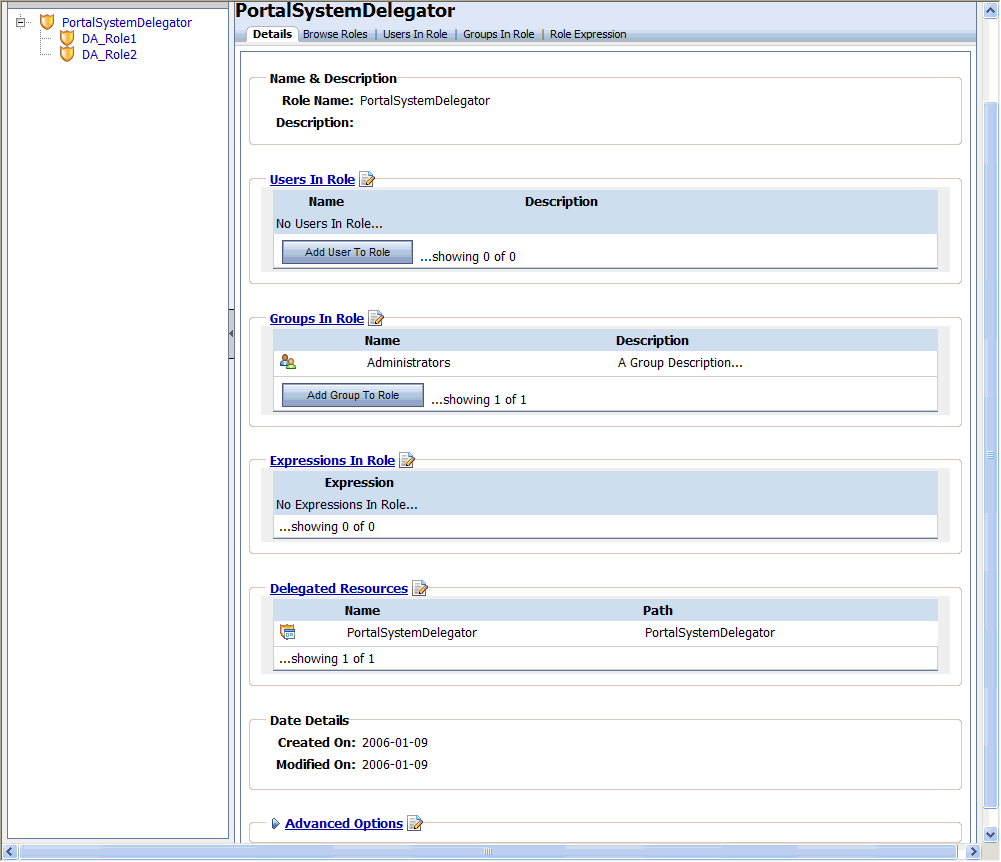Click the Created On date 2006-01-09
The height and width of the screenshot is (862, 1001).
point(395,743)
